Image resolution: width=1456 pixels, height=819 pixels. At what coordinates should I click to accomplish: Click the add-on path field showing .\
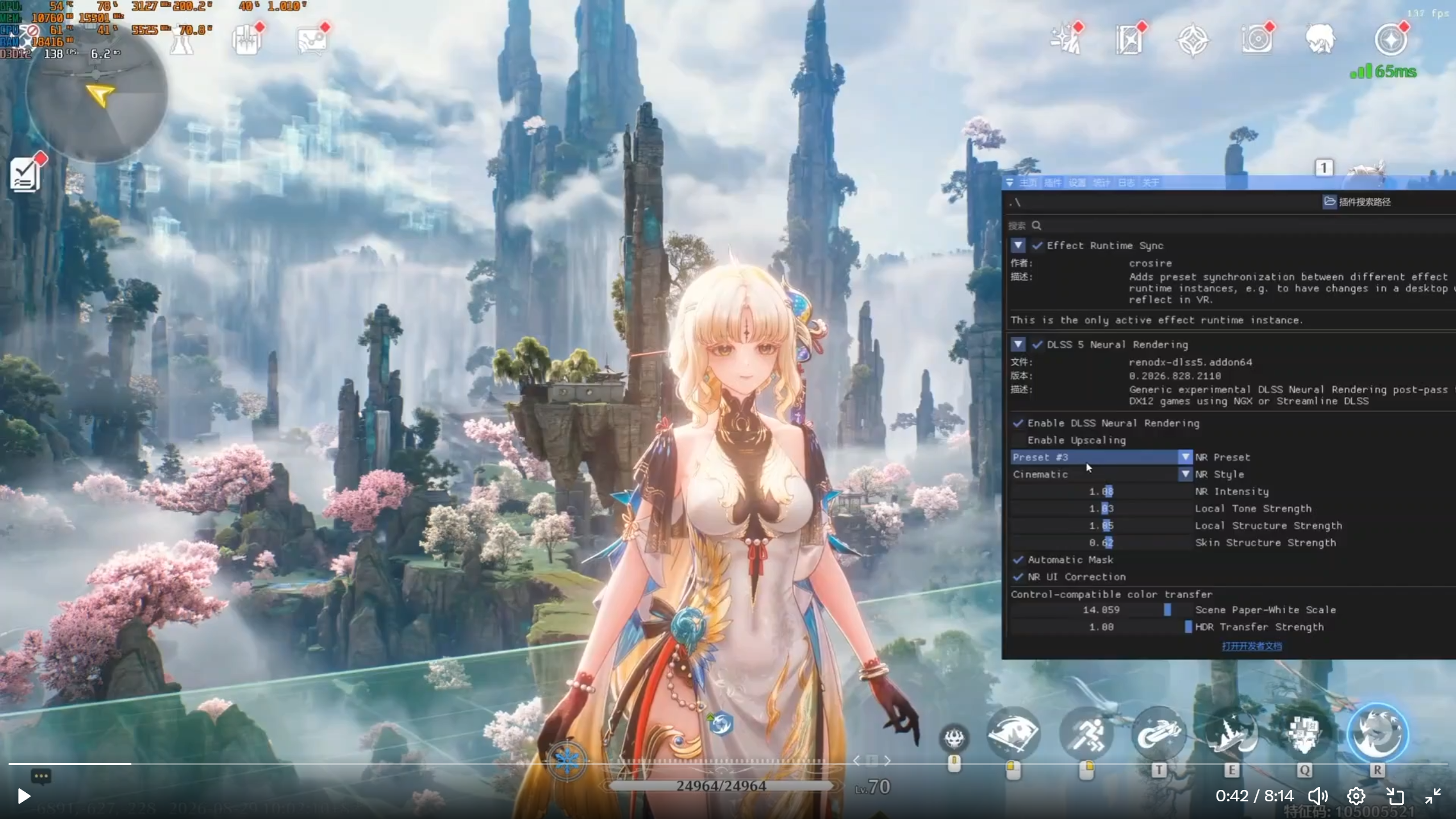[1163, 202]
